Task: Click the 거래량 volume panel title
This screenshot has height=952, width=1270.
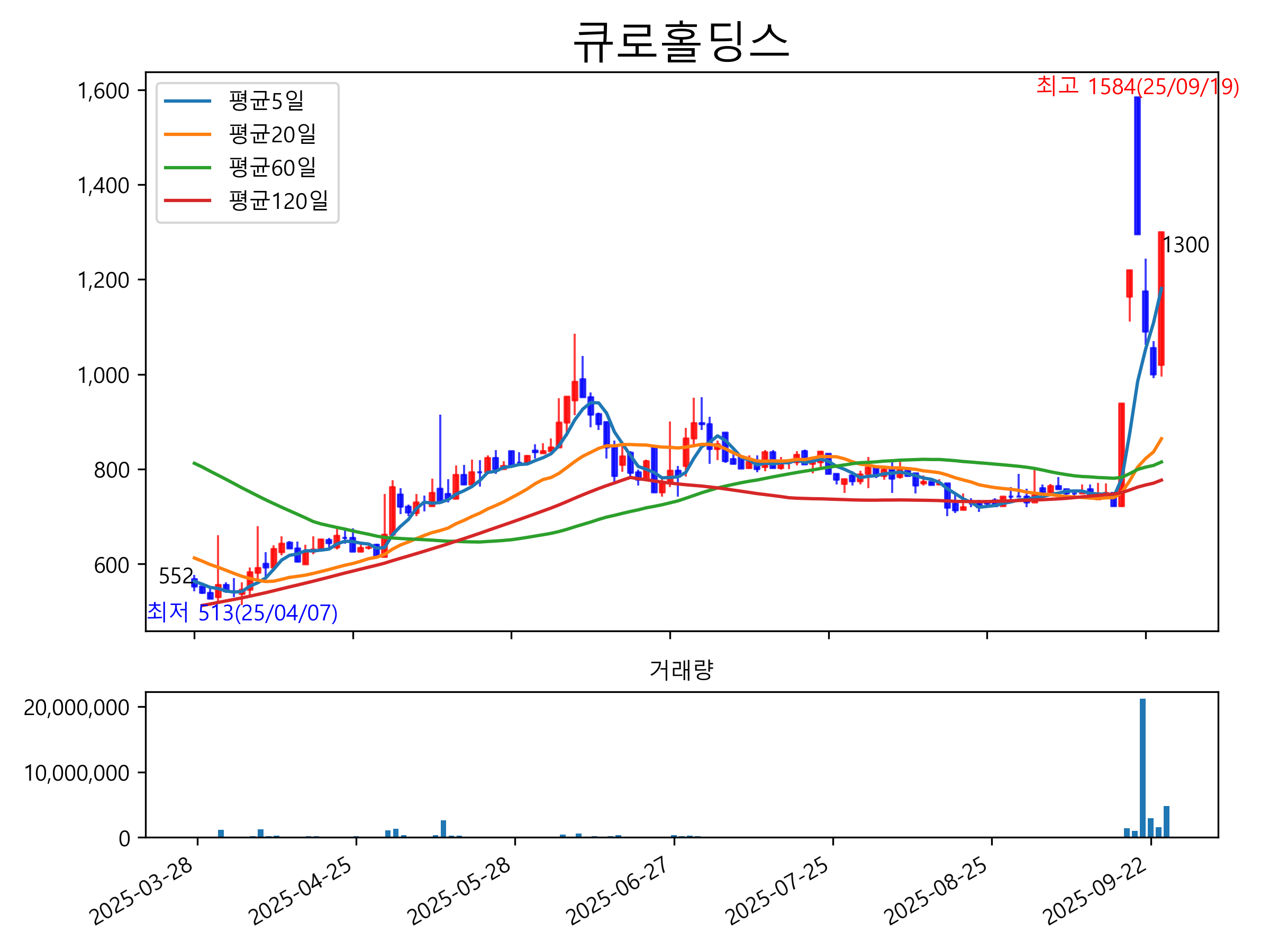Action: pyautogui.click(x=682, y=670)
